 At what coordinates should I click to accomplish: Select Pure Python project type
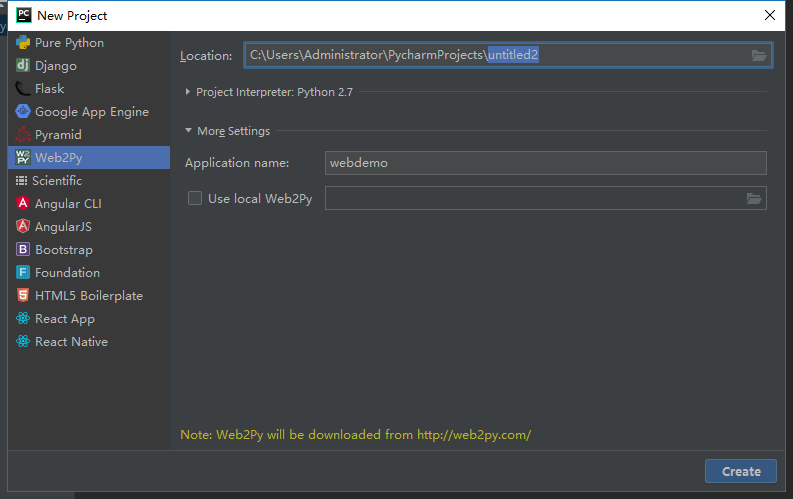[69, 43]
